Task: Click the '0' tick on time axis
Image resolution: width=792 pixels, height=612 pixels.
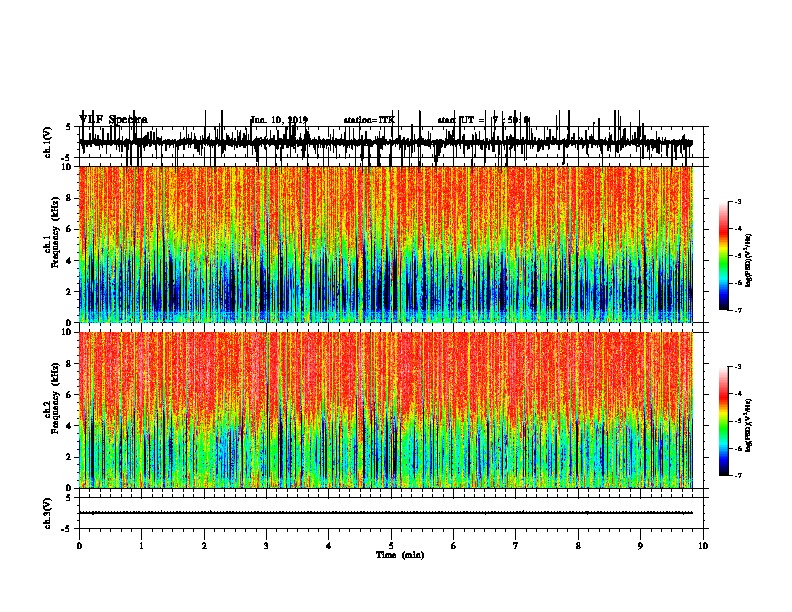Action: [x=79, y=546]
